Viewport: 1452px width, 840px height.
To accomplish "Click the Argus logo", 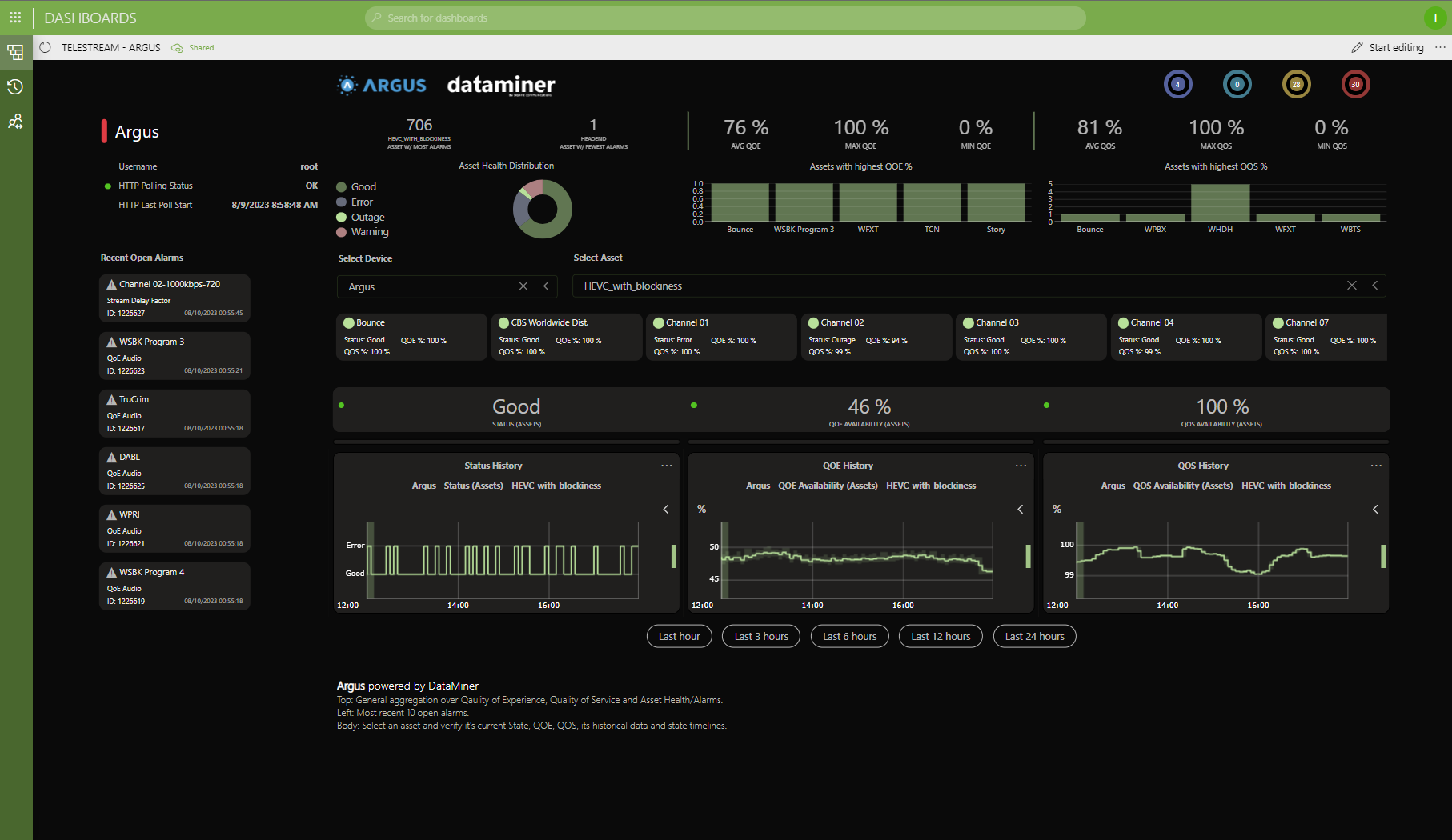I will (382, 85).
